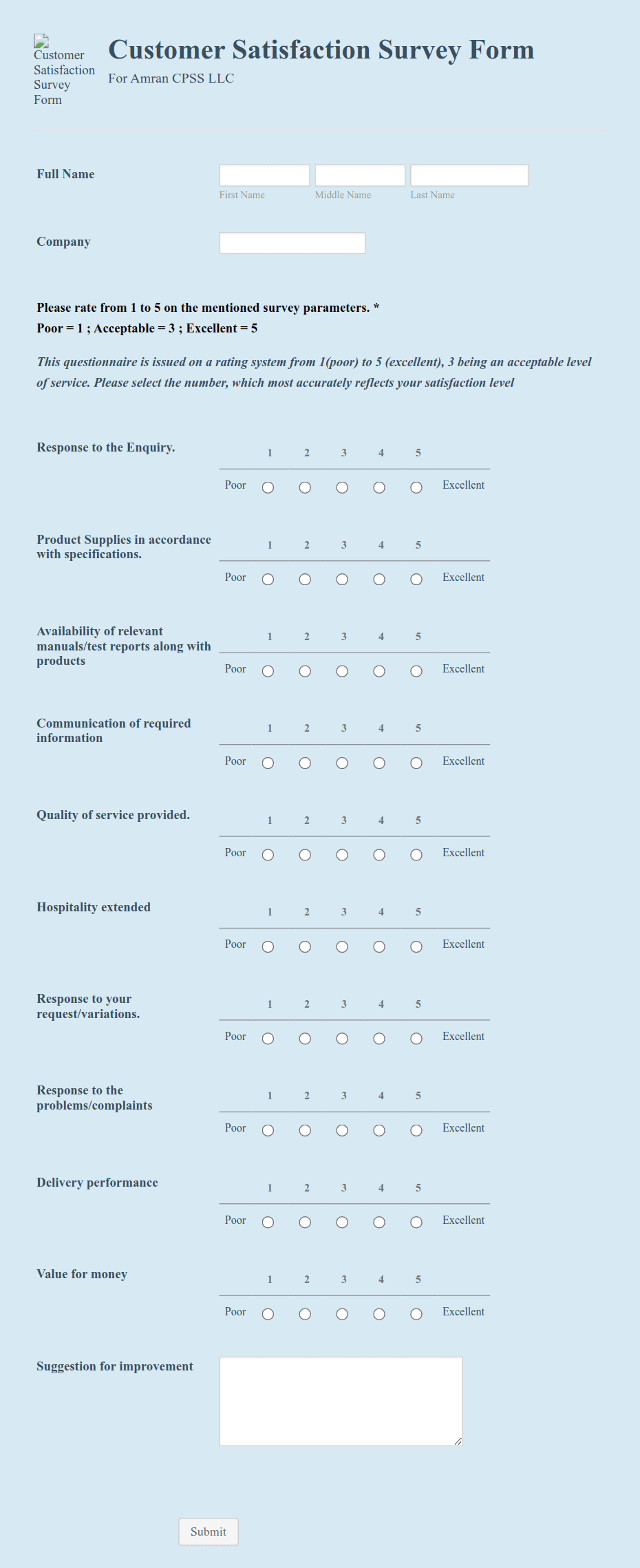Click the Suggestion for improvement text area
This screenshot has width=640, height=1568.
(x=341, y=1401)
